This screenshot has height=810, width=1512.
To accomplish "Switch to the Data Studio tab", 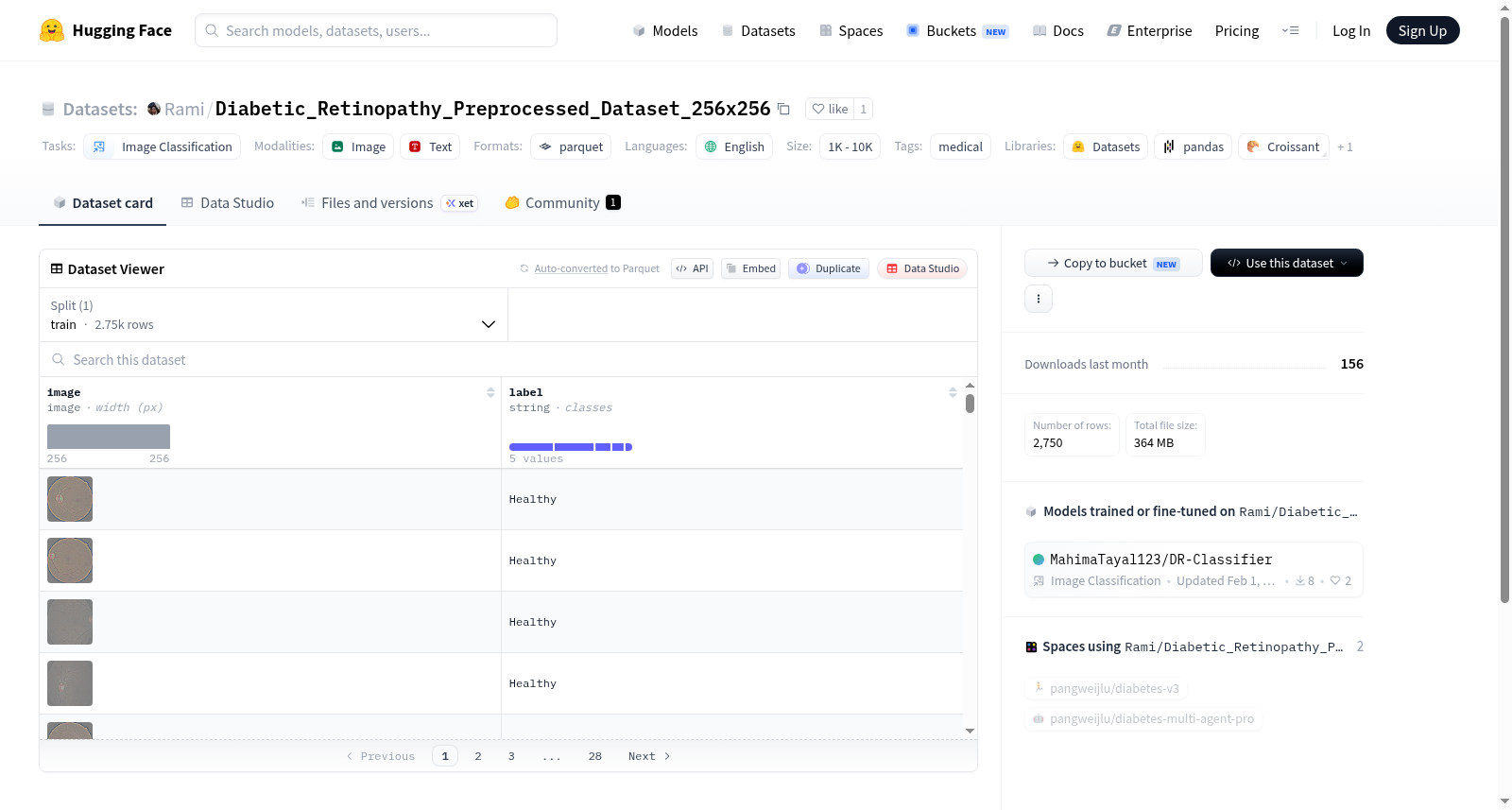I will click(228, 203).
